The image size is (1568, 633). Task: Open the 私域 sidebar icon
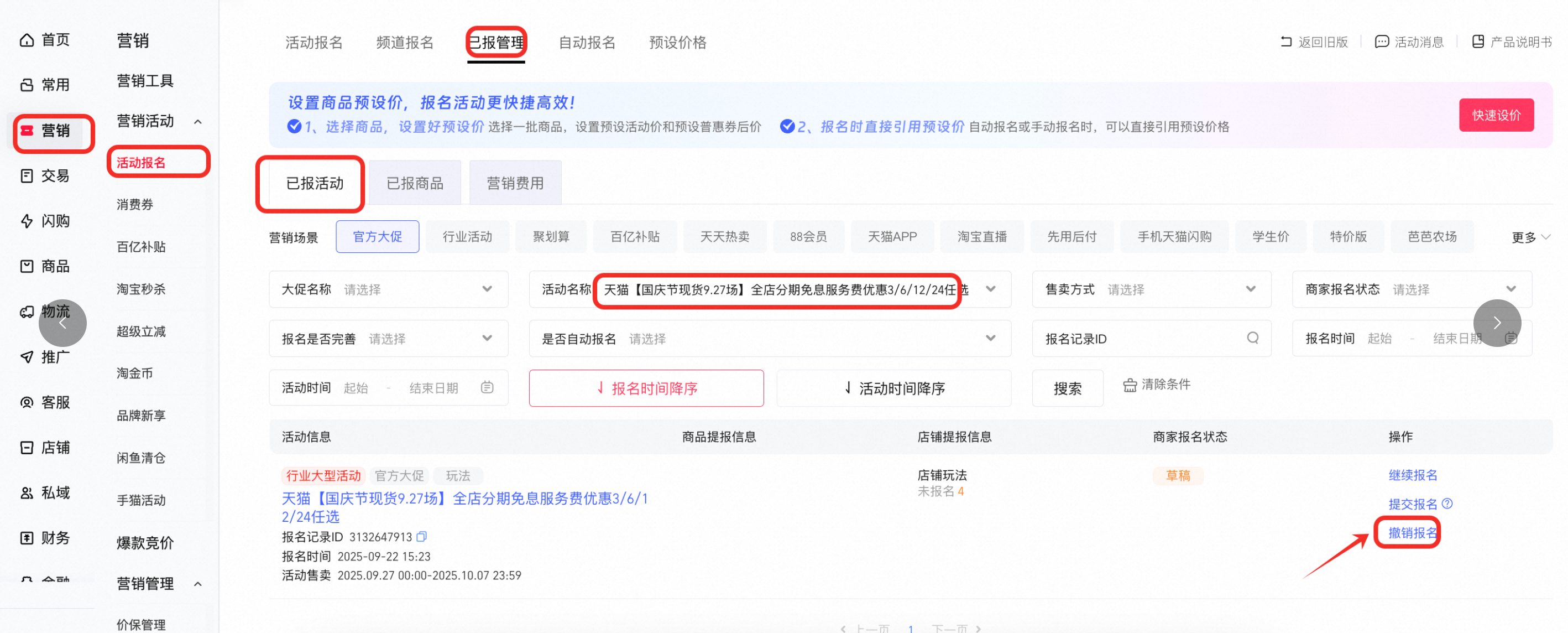(x=27, y=493)
